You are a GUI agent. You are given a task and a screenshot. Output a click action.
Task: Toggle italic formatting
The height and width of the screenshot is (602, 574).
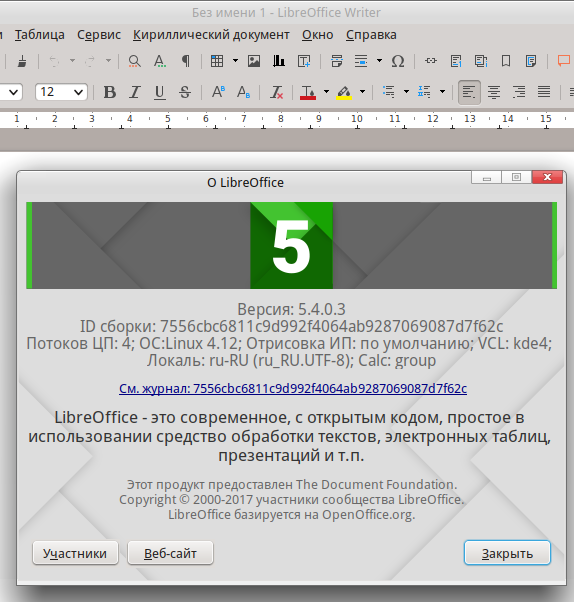(134, 92)
